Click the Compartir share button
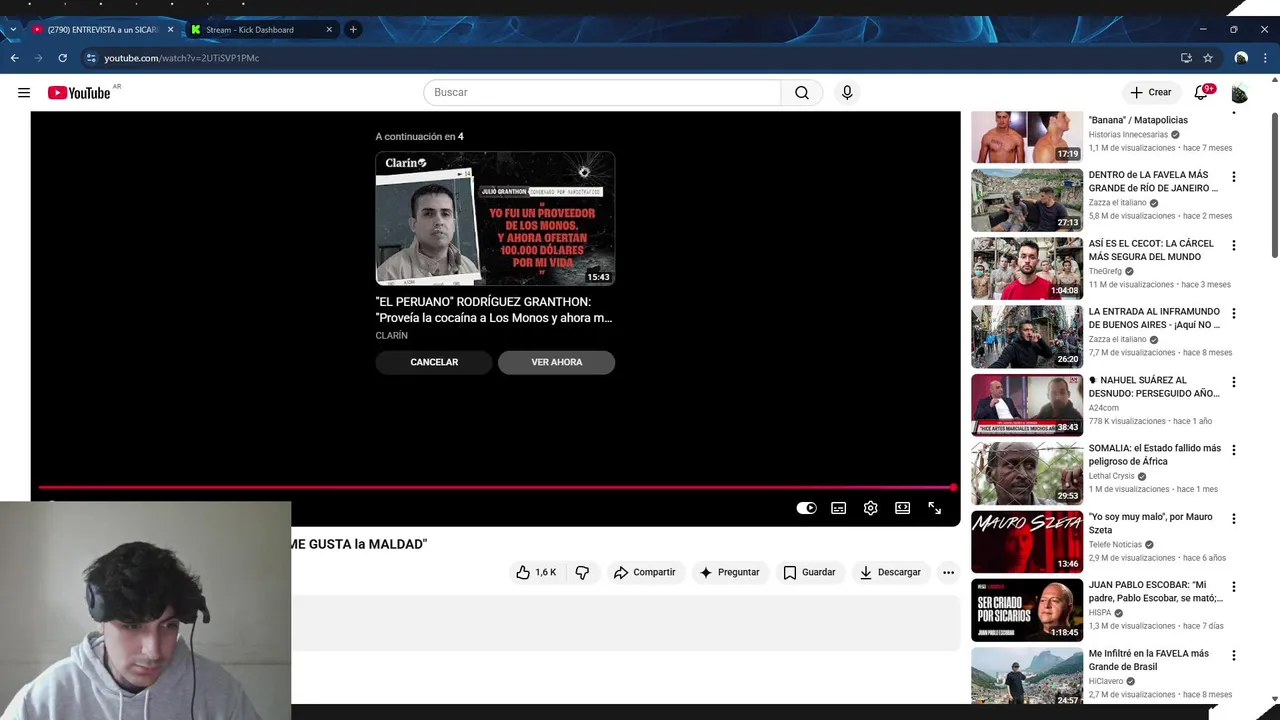Viewport: 1280px width, 720px height. coord(645,572)
